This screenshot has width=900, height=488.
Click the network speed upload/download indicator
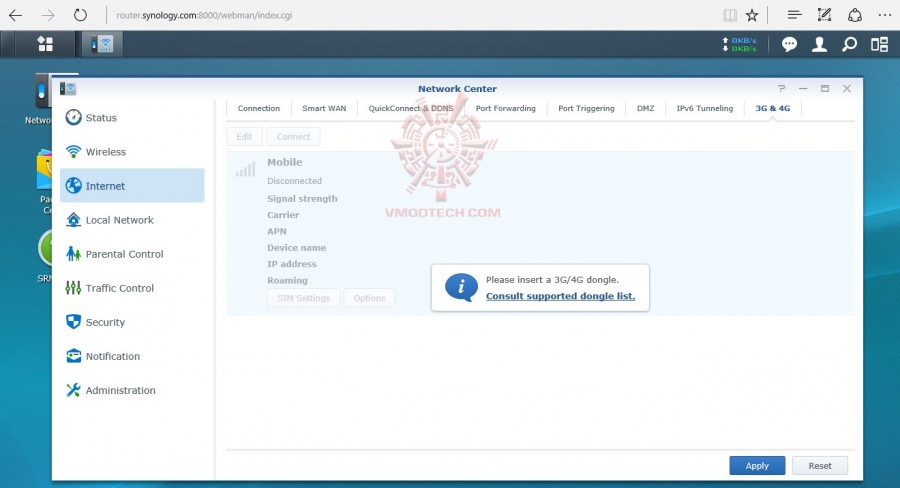(x=739, y=45)
